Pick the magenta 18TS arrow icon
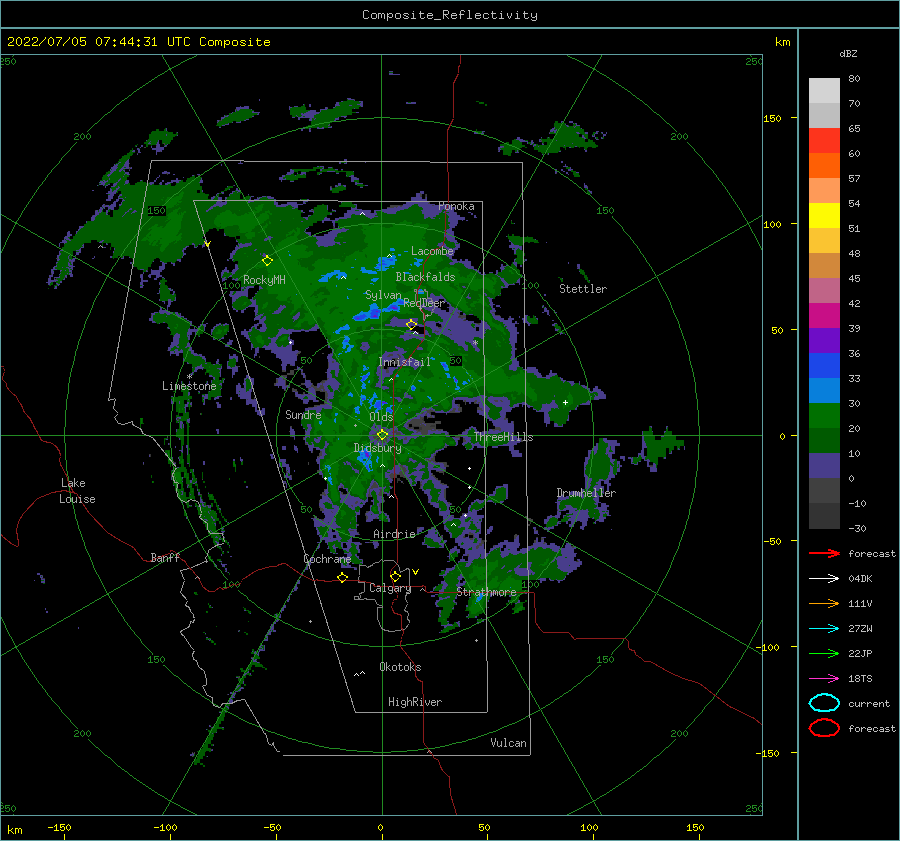 click(824, 679)
